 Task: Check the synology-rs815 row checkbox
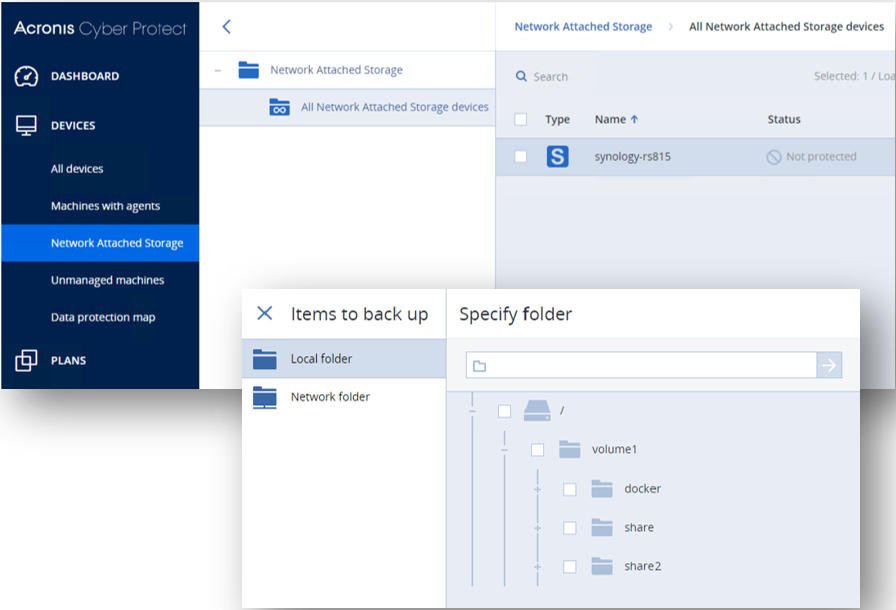(x=521, y=156)
